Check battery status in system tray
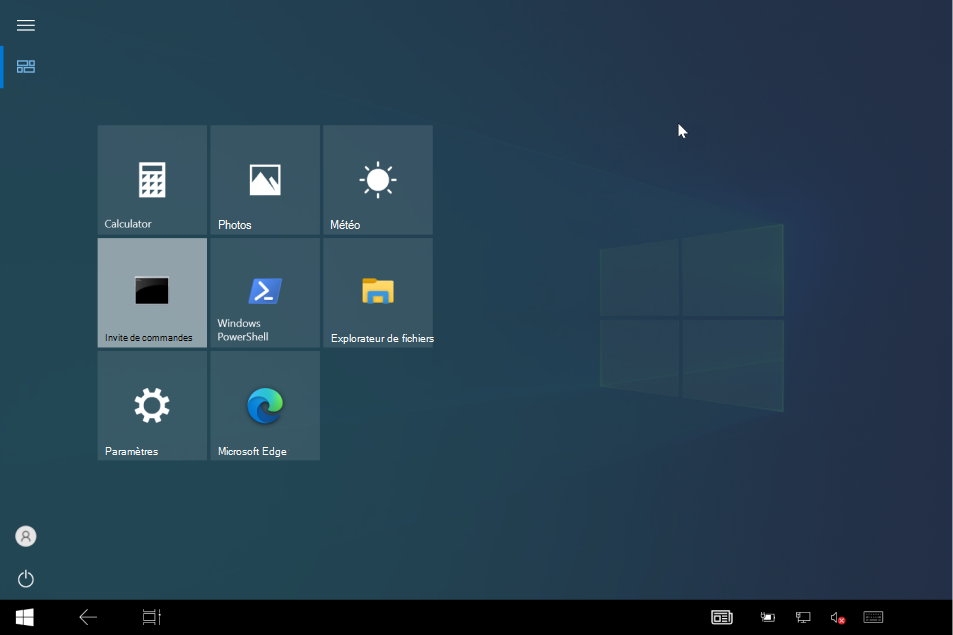Image resolution: width=953 pixels, height=635 pixels. click(767, 617)
